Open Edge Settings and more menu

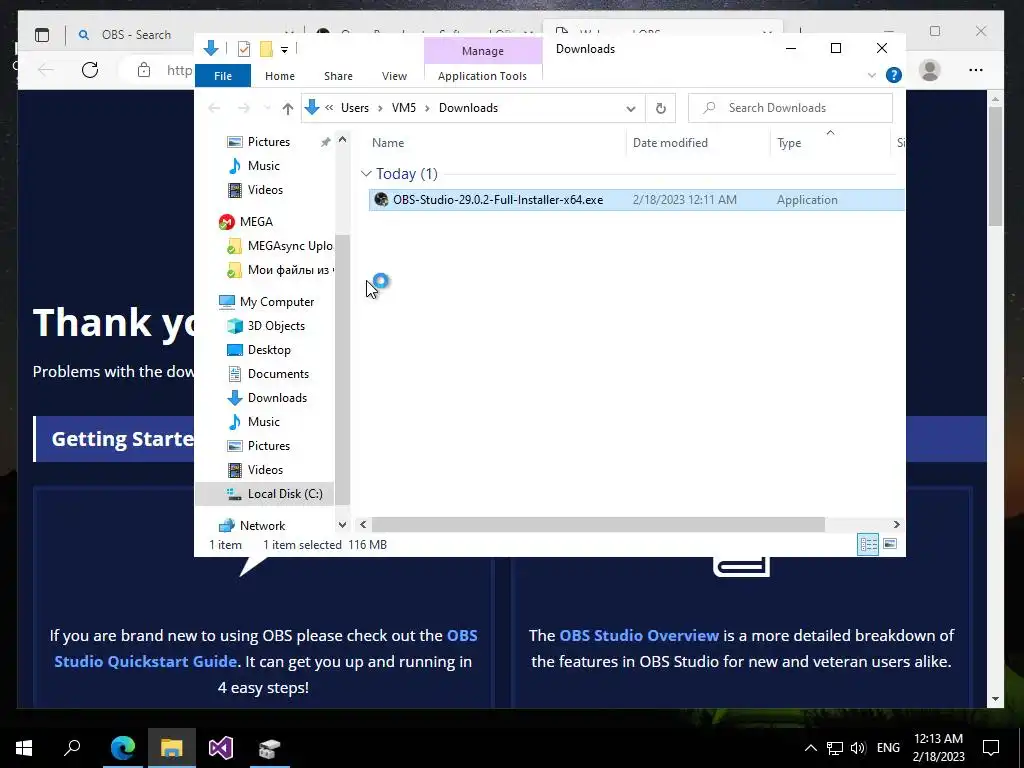click(x=976, y=70)
